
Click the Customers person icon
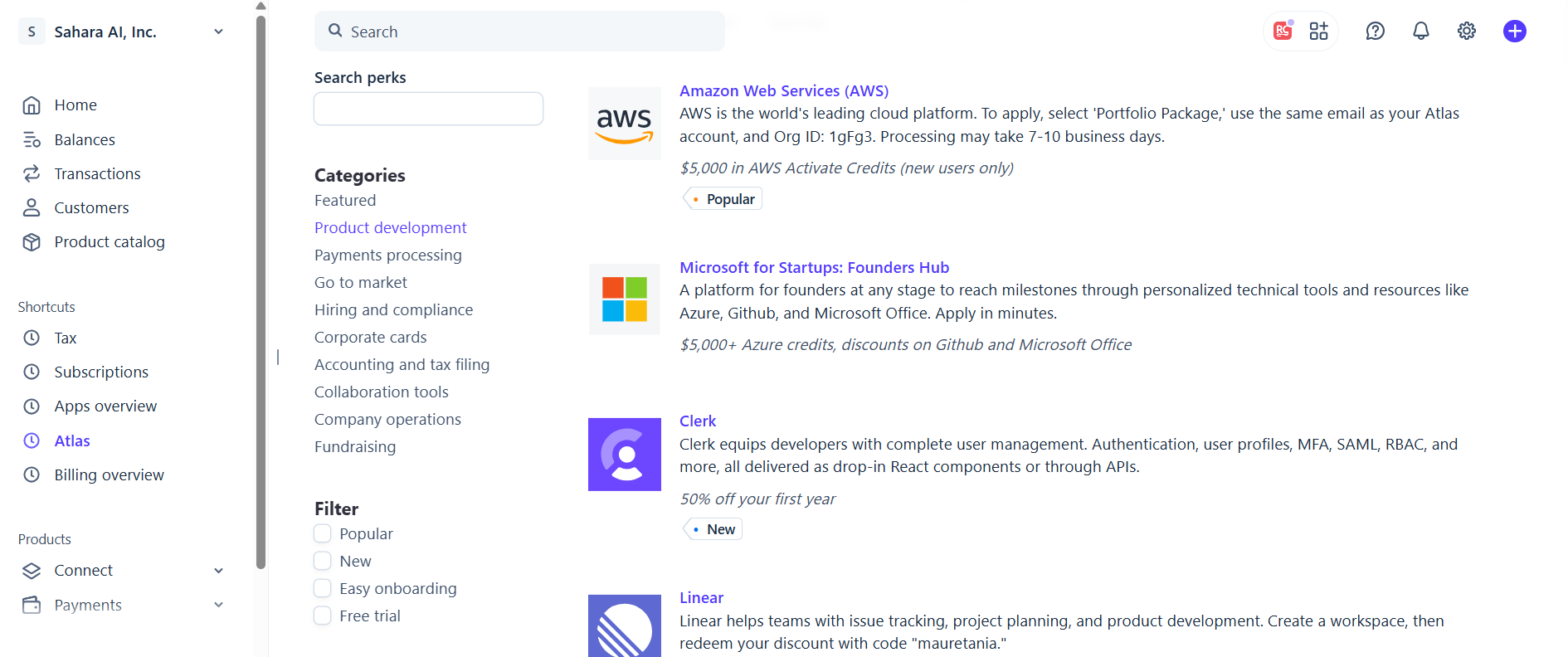(32, 207)
